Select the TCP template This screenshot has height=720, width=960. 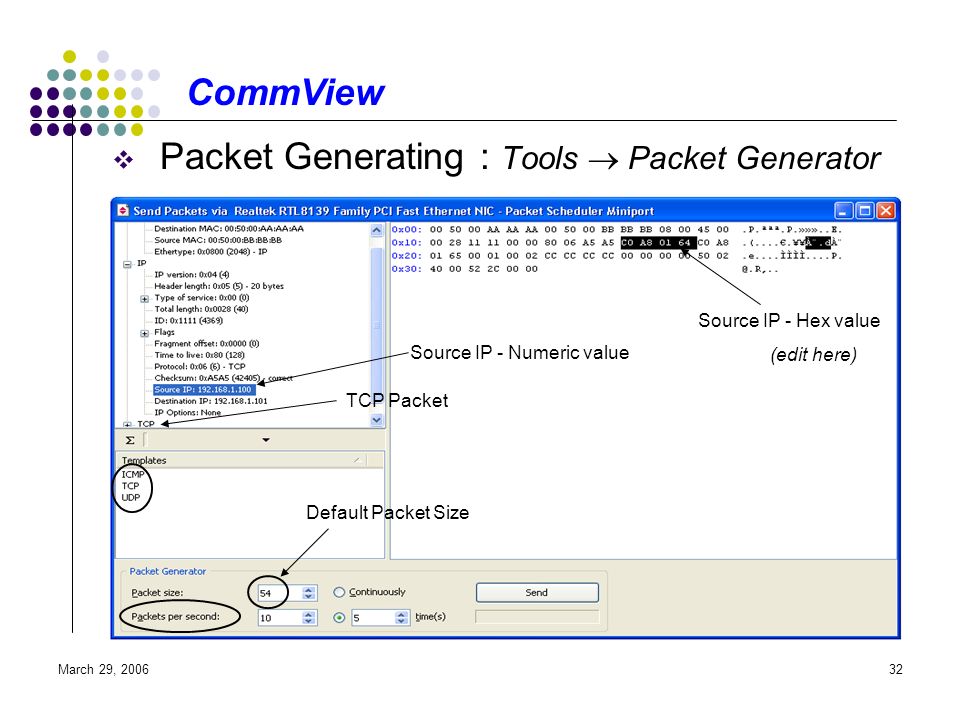[x=130, y=486]
